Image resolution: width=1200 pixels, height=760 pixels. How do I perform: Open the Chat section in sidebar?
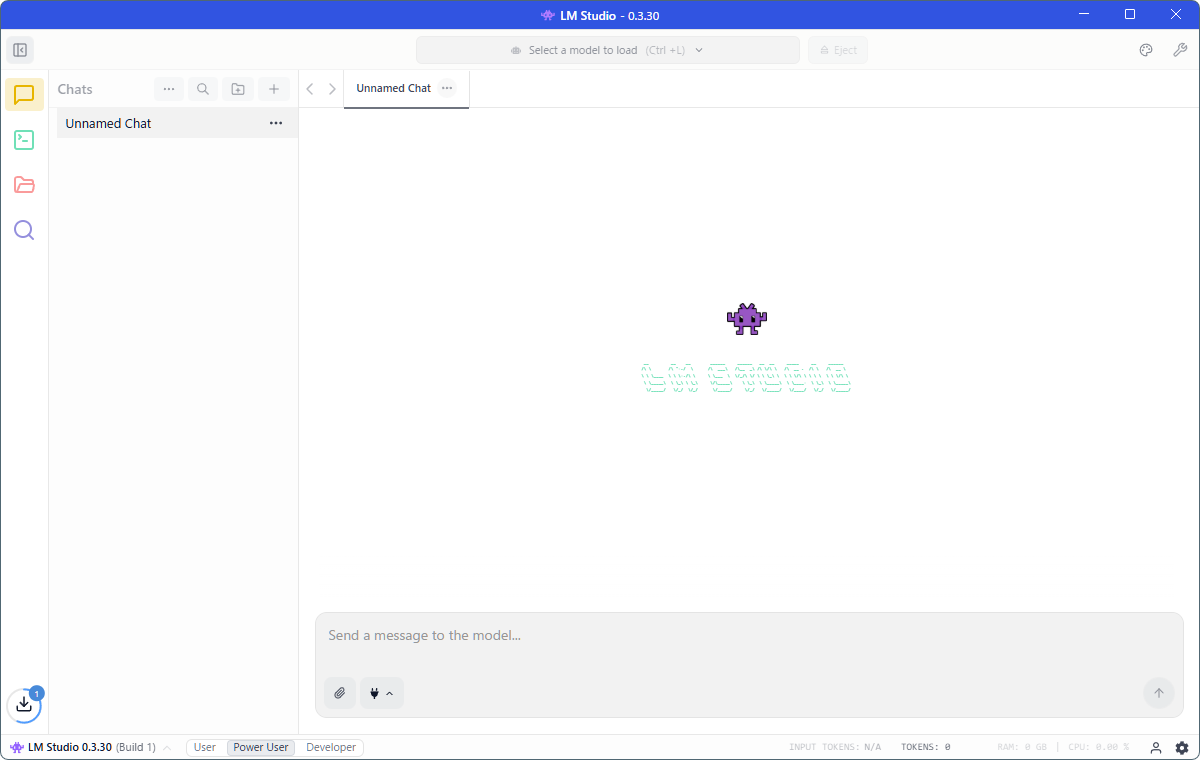tap(24, 95)
